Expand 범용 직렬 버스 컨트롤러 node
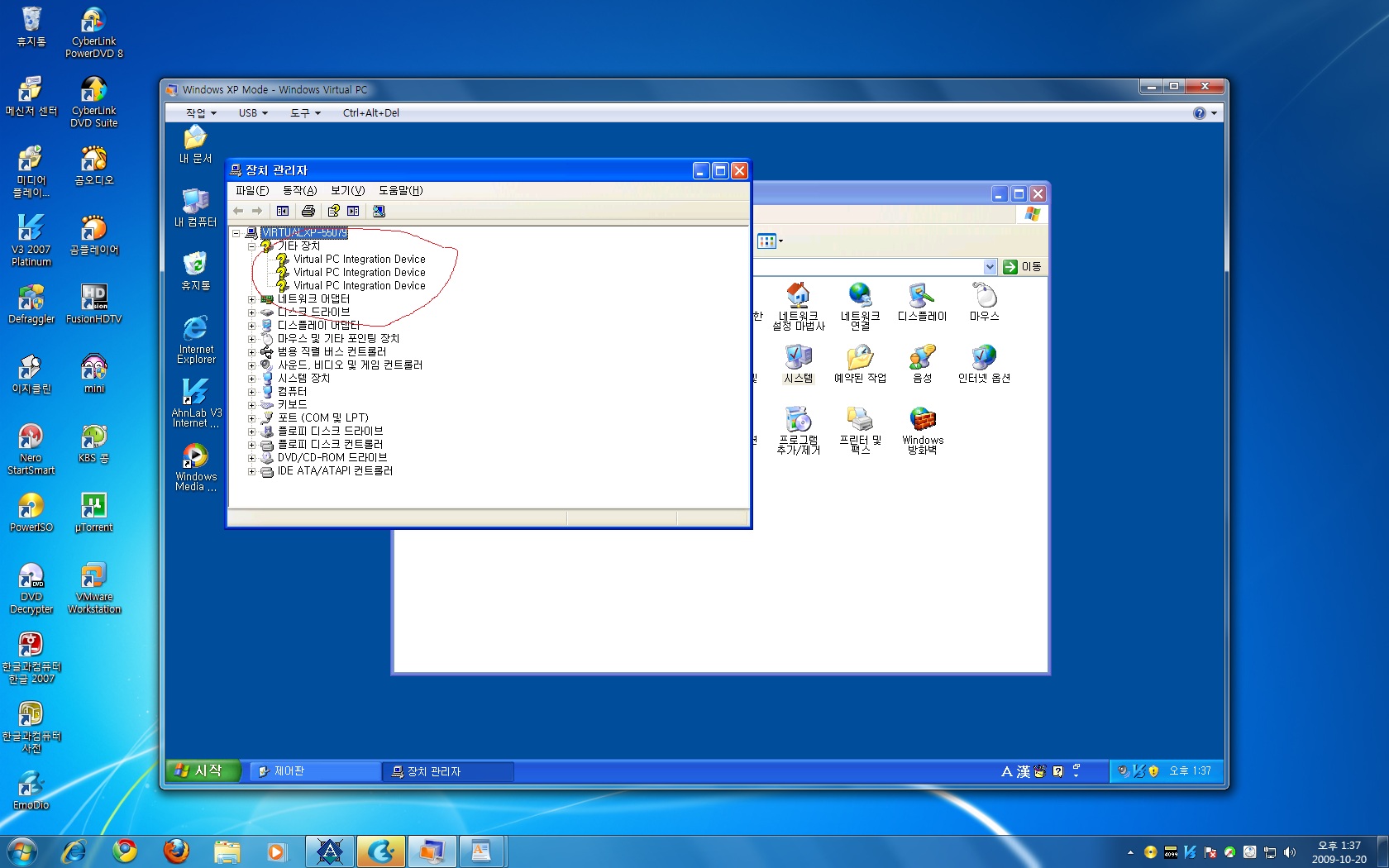The height and width of the screenshot is (868, 1389). click(251, 352)
